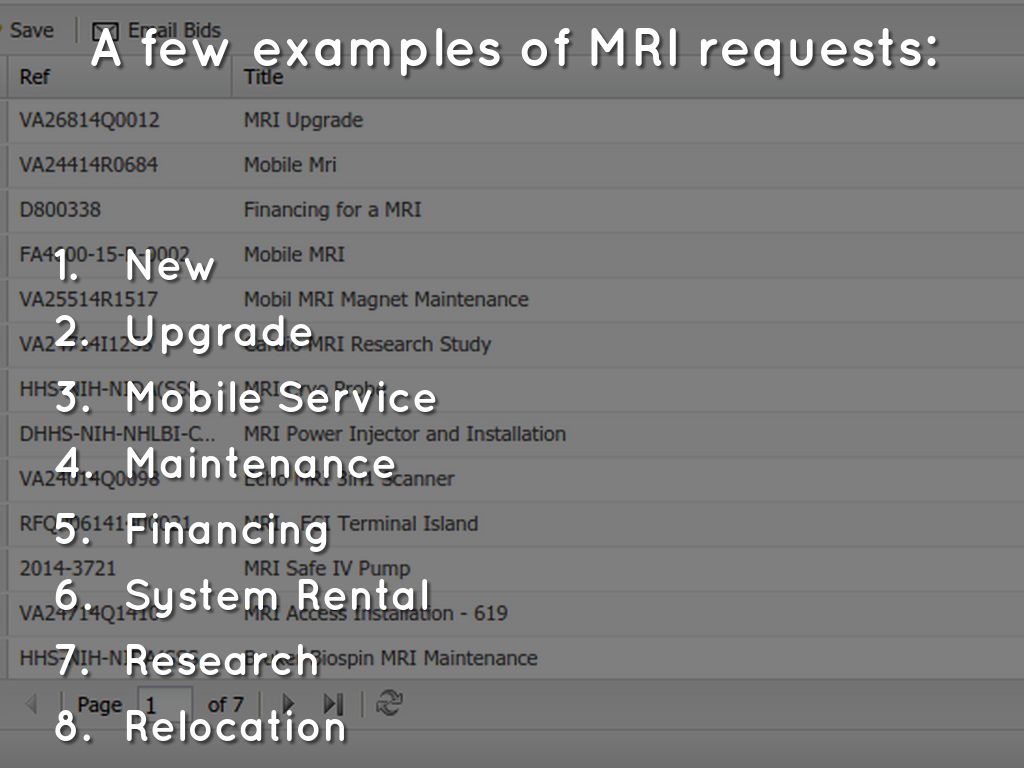Click the page number input field
Image resolution: width=1024 pixels, height=768 pixels.
(165, 704)
